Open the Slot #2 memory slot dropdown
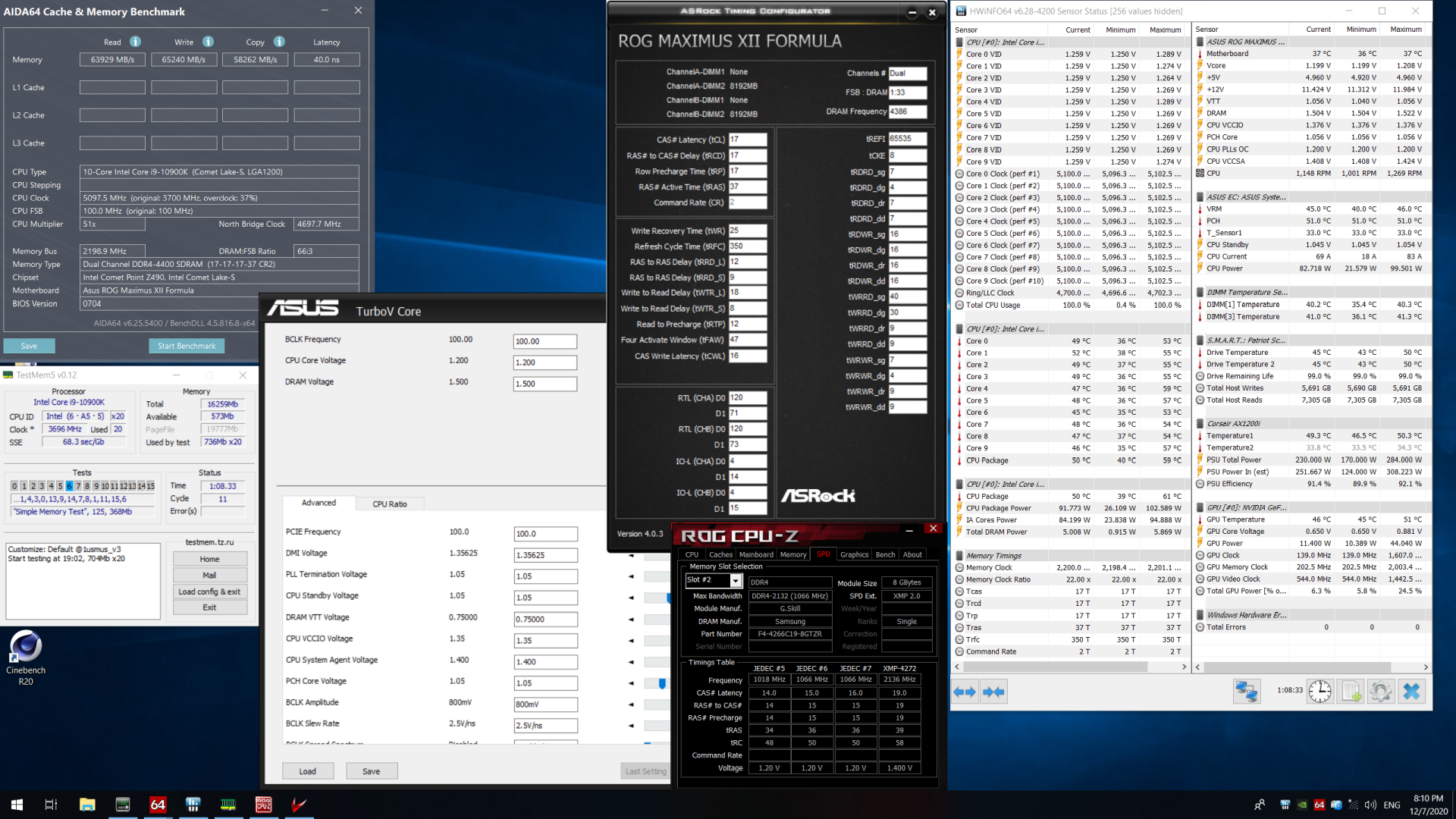The image size is (1456, 819). [x=735, y=581]
